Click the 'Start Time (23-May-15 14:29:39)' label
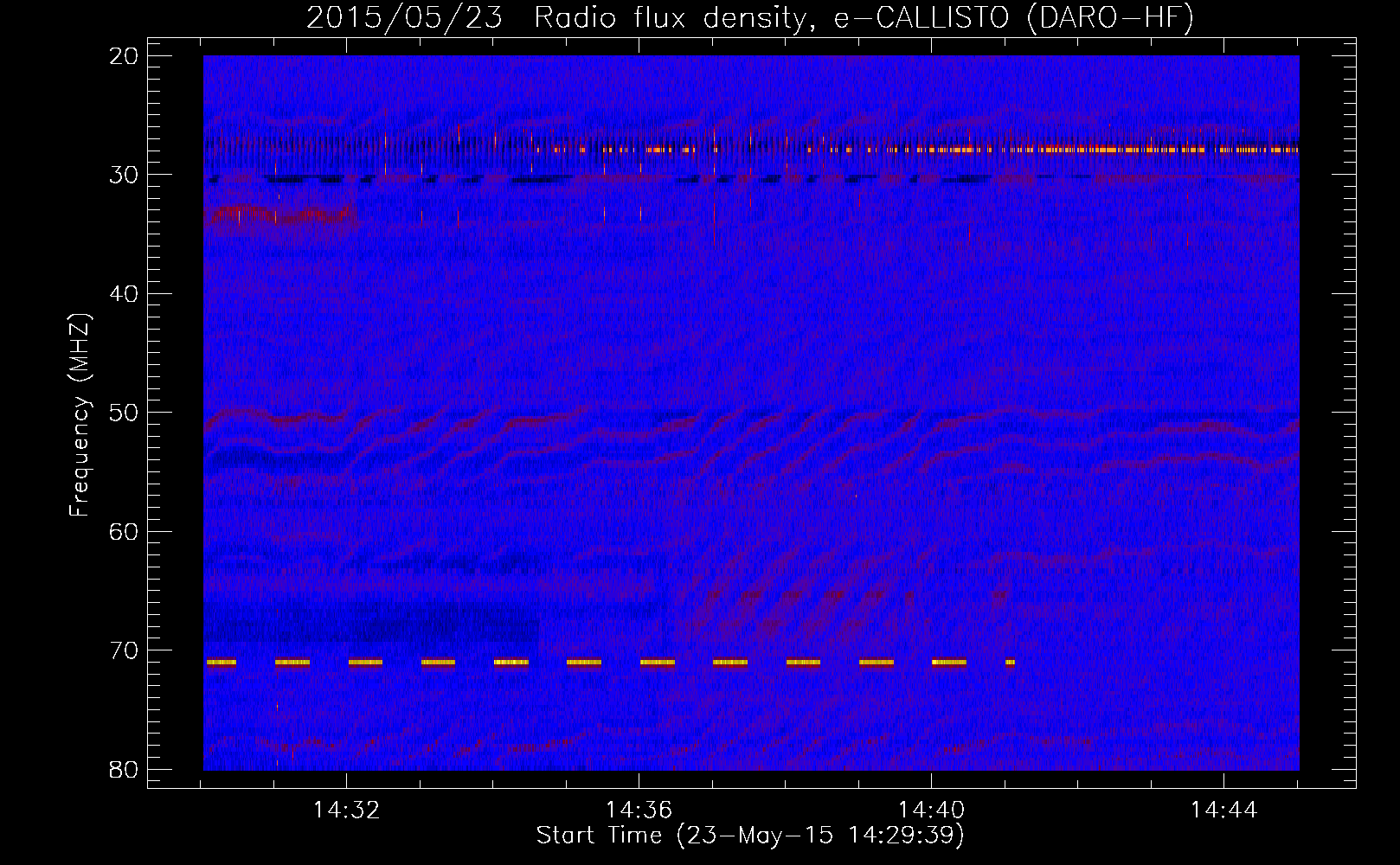The image size is (1400, 865). [x=749, y=836]
